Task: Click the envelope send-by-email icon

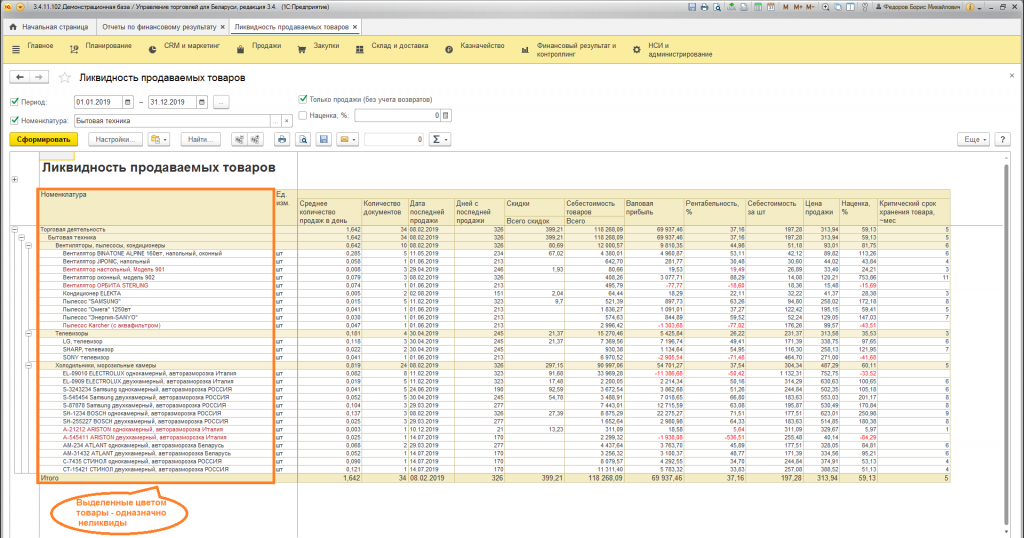Action: [343, 139]
